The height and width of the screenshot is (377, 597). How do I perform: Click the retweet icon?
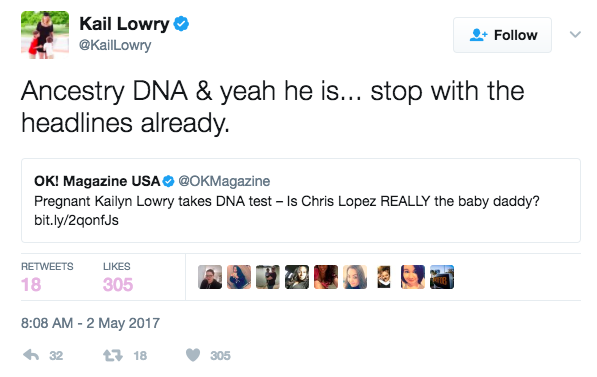tap(113, 355)
